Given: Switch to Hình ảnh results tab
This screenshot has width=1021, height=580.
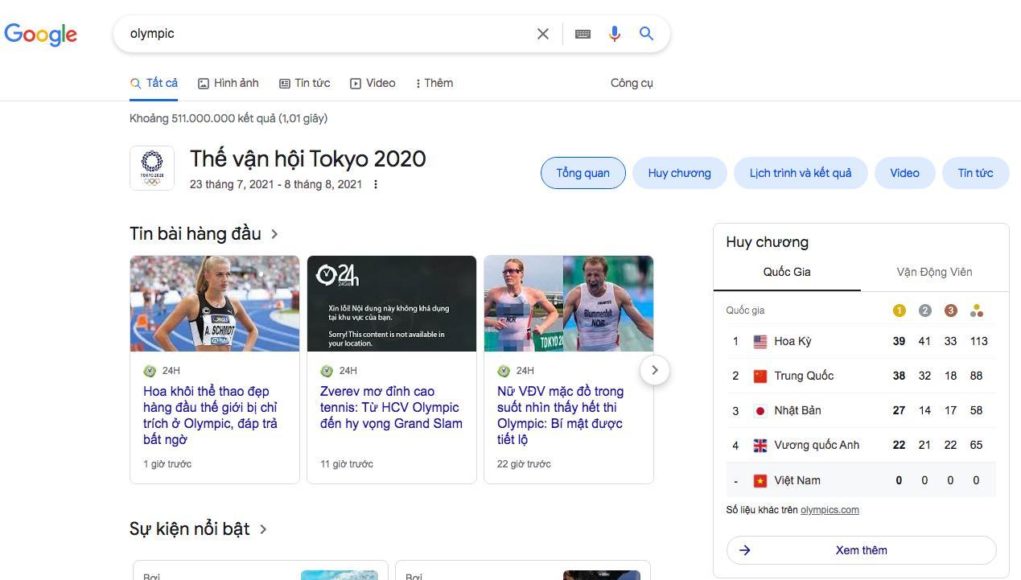Looking at the screenshot, I should point(228,83).
